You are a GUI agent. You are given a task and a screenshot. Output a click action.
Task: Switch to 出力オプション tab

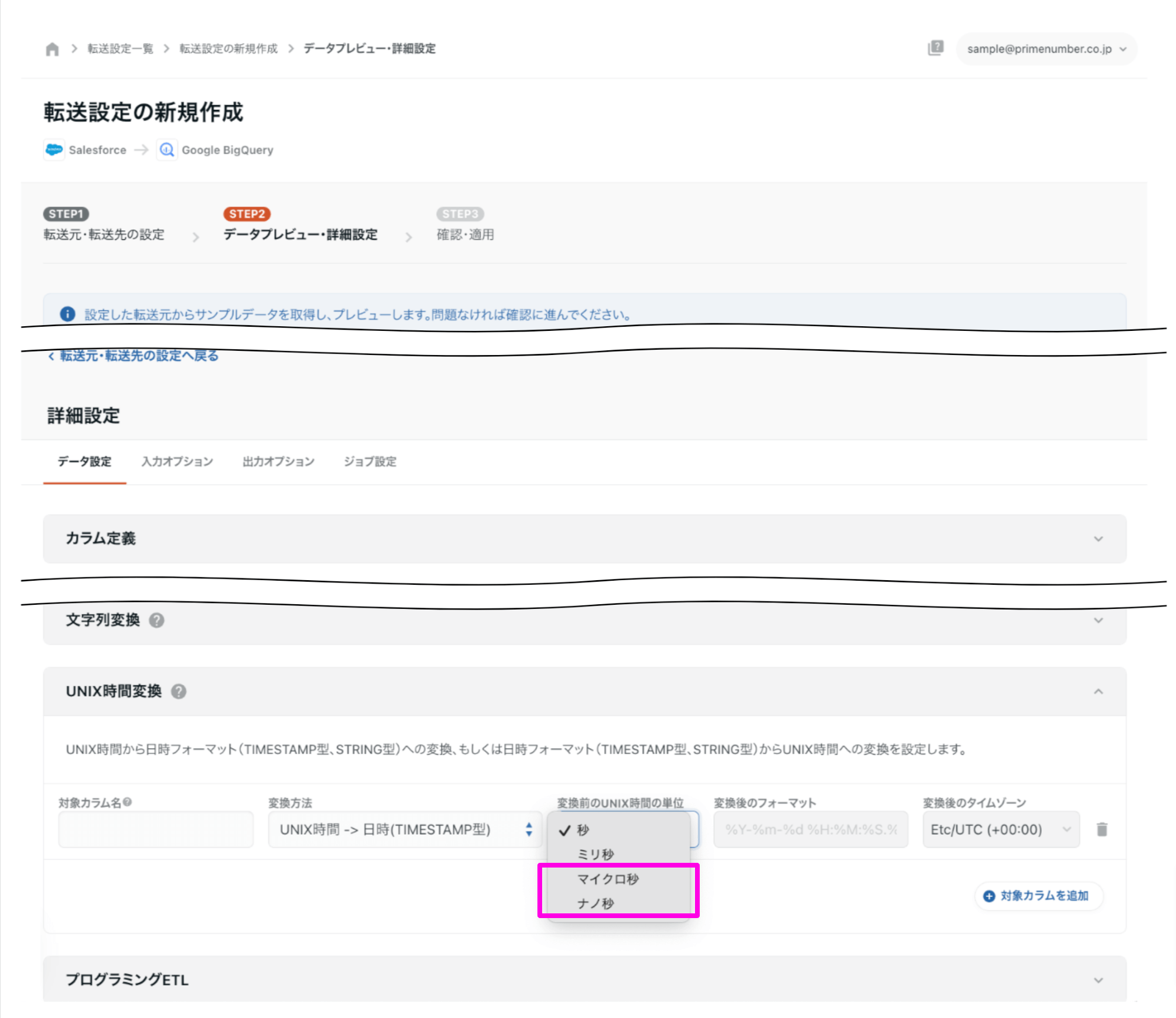(279, 461)
